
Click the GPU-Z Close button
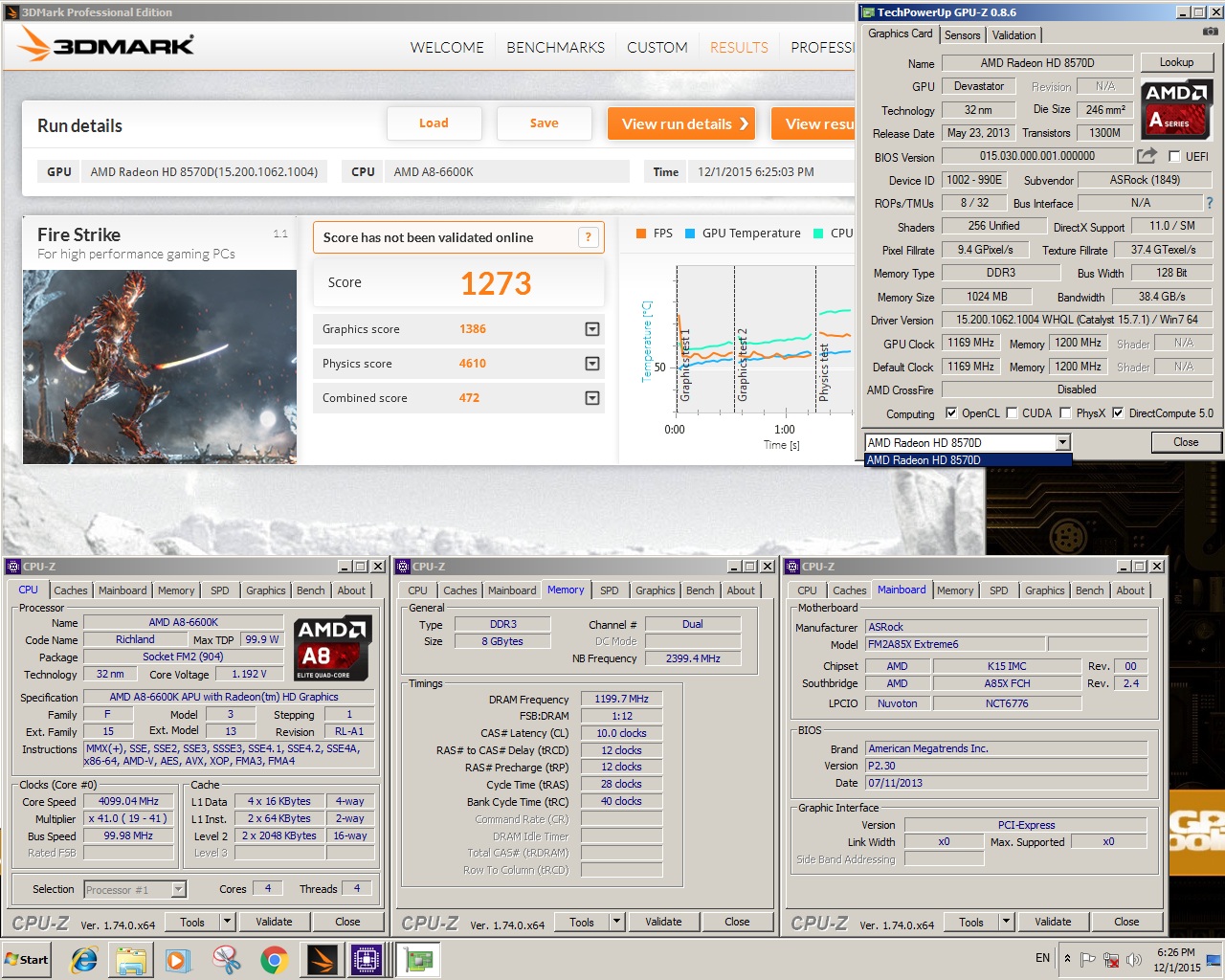1186,442
